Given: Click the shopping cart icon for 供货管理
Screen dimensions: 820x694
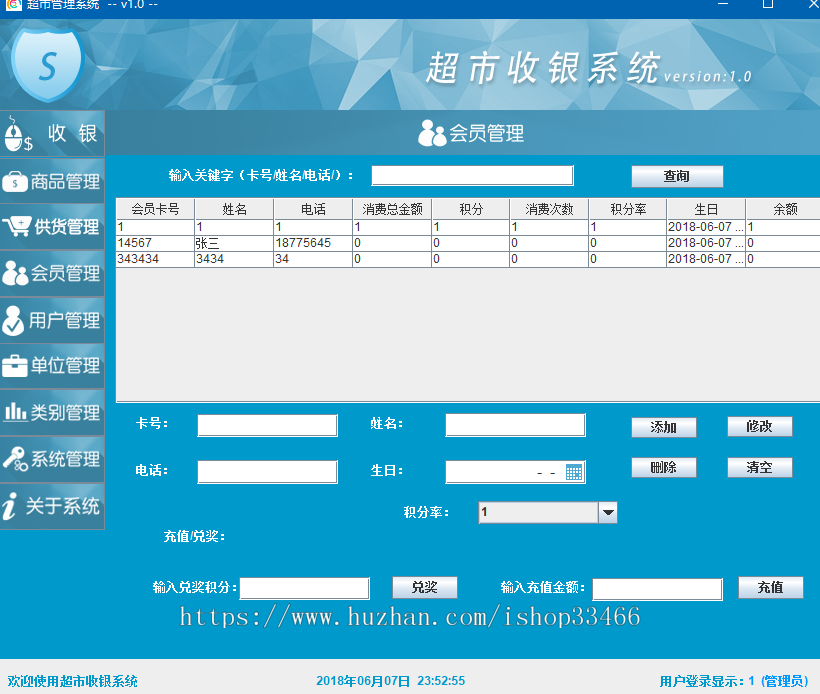Looking at the screenshot, I should click(17, 227).
